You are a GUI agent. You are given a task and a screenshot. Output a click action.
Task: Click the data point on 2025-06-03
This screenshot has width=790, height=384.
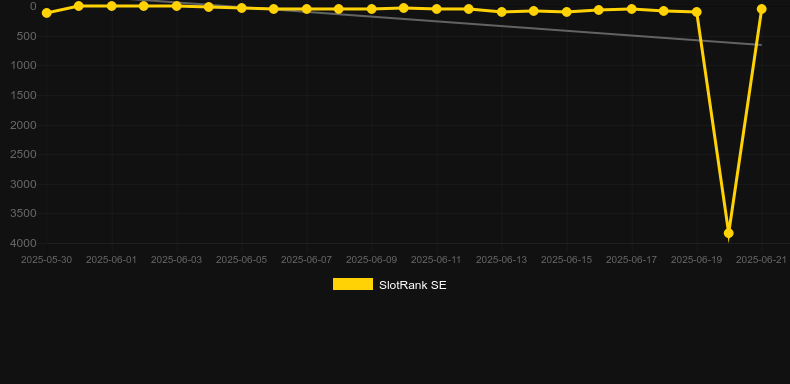tap(177, 6)
